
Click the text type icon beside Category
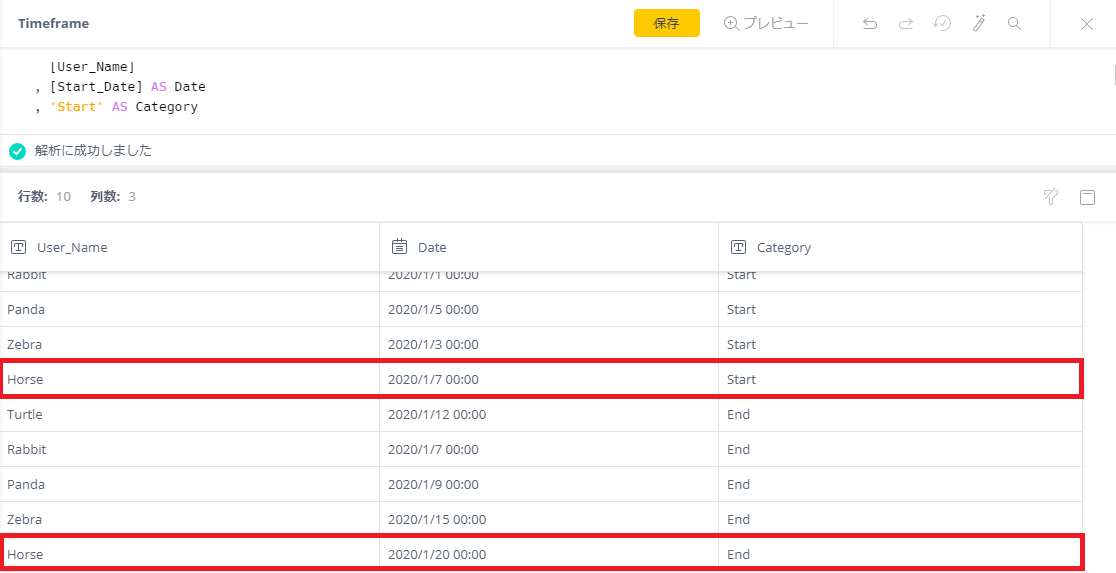click(739, 247)
